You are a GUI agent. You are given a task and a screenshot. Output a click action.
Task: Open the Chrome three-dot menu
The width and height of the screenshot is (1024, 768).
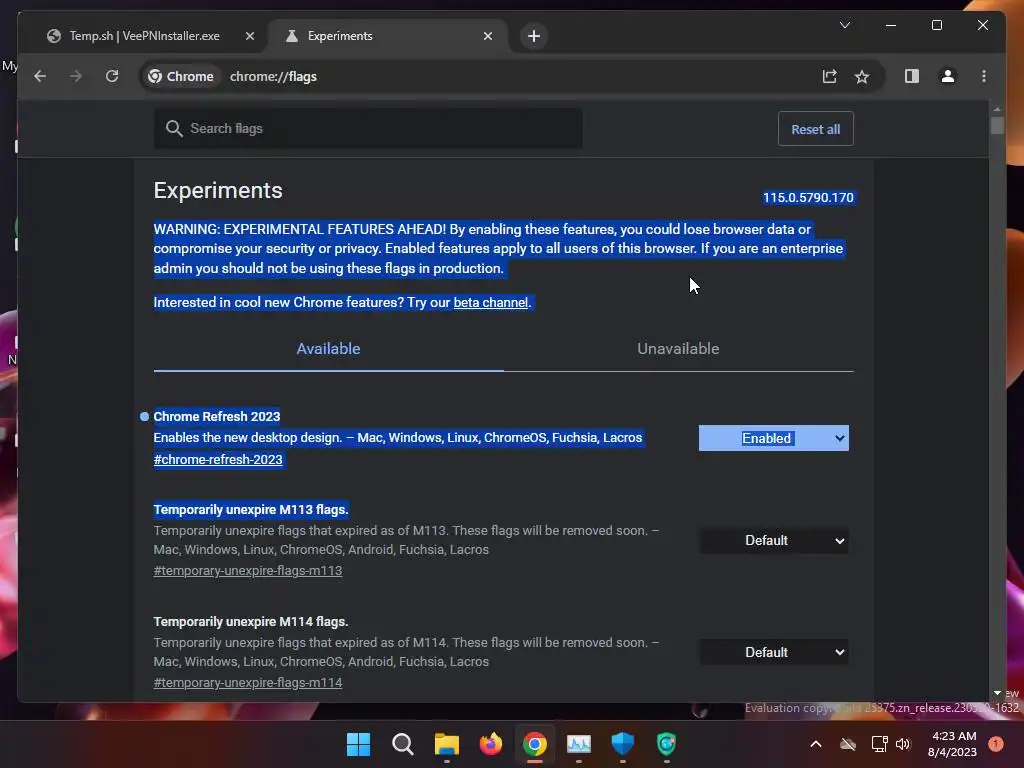point(984,76)
